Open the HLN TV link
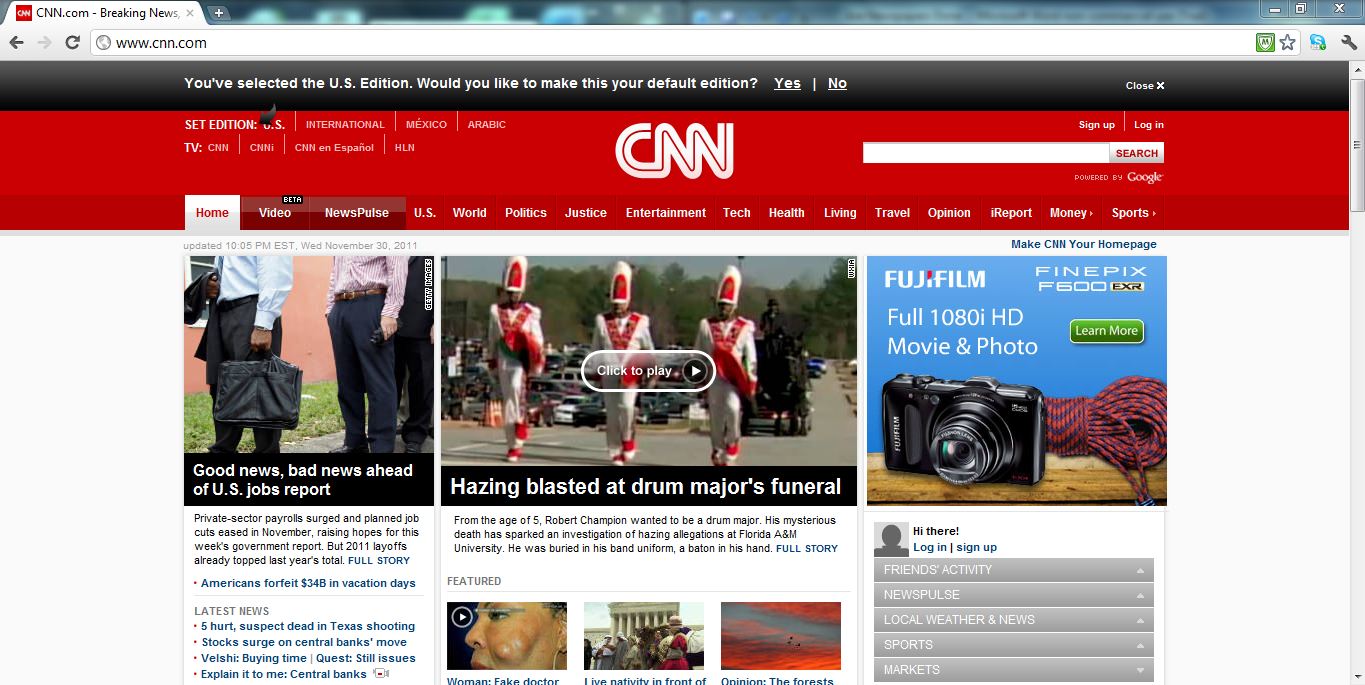Image resolution: width=1365 pixels, height=685 pixels. click(x=405, y=147)
